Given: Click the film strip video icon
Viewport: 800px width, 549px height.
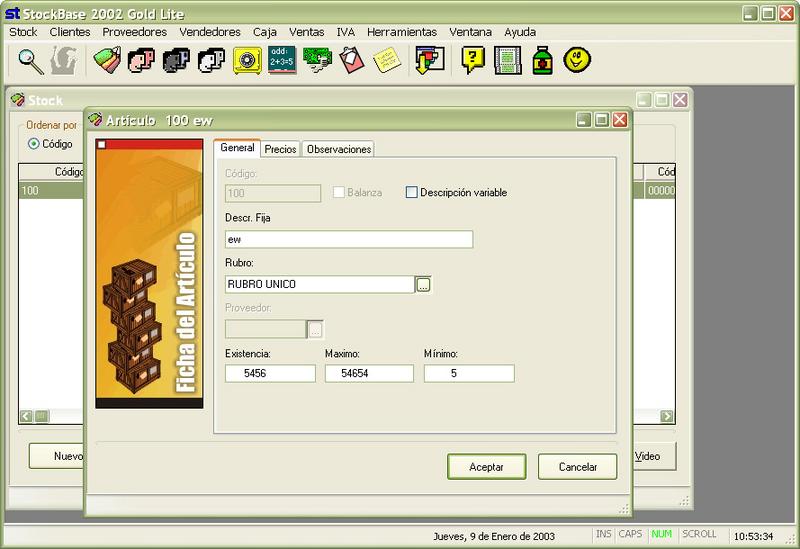Looking at the screenshot, I should [x=508, y=61].
